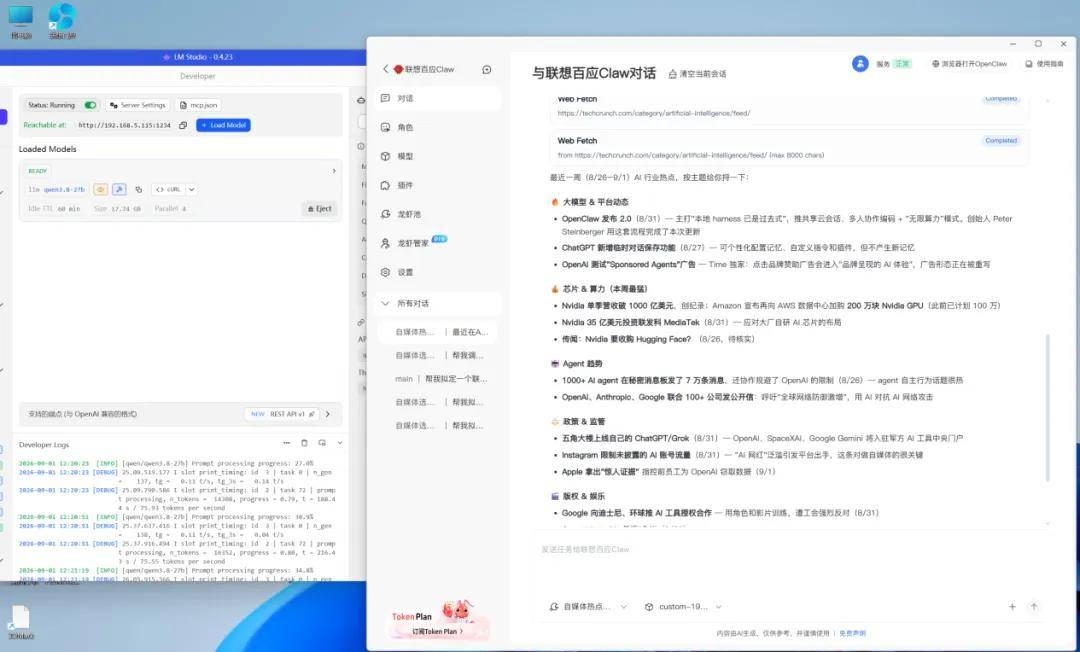
Task: Open the 模型 (models) sidebar item
Action: (x=438, y=156)
